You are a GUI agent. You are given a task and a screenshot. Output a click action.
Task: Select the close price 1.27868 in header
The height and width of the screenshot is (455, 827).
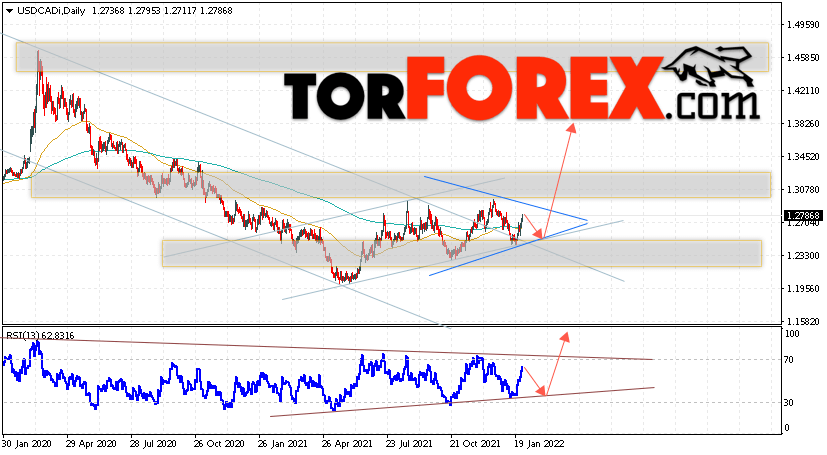coord(216,11)
